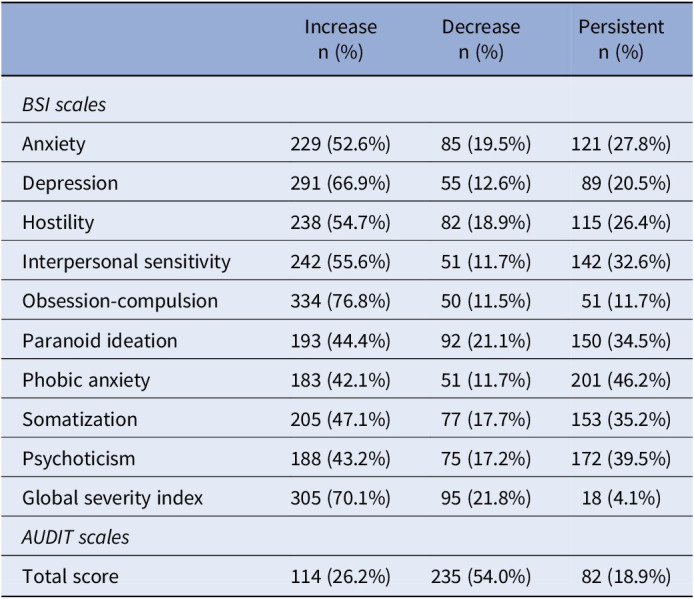Click the Global severity index label
Viewport: 694px width, 599px height.
coord(112,498)
